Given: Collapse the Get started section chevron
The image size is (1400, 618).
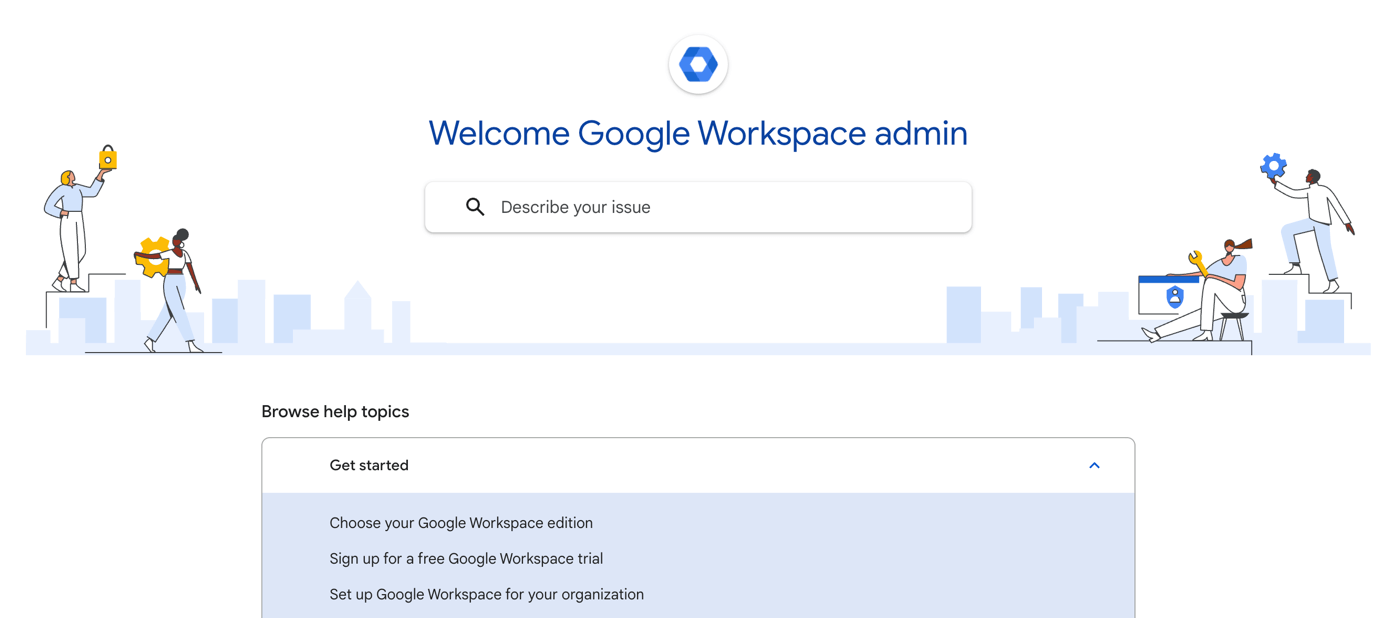Looking at the screenshot, I should coord(1094,466).
